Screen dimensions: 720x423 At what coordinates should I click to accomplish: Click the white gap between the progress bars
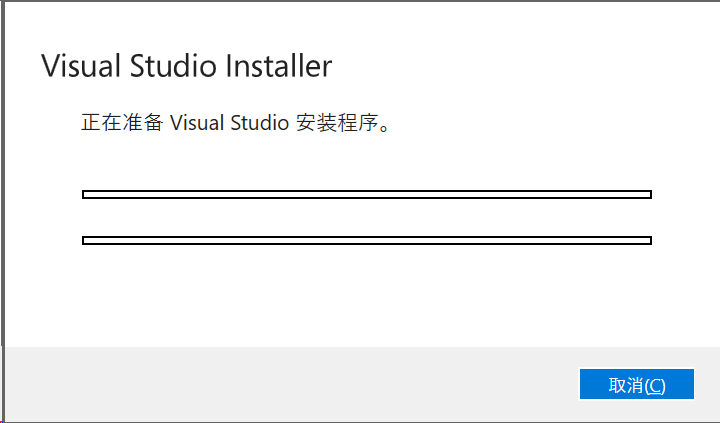pos(366,217)
